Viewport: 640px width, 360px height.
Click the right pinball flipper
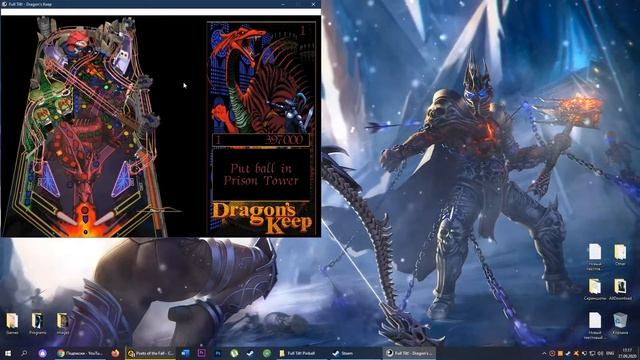[103, 218]
